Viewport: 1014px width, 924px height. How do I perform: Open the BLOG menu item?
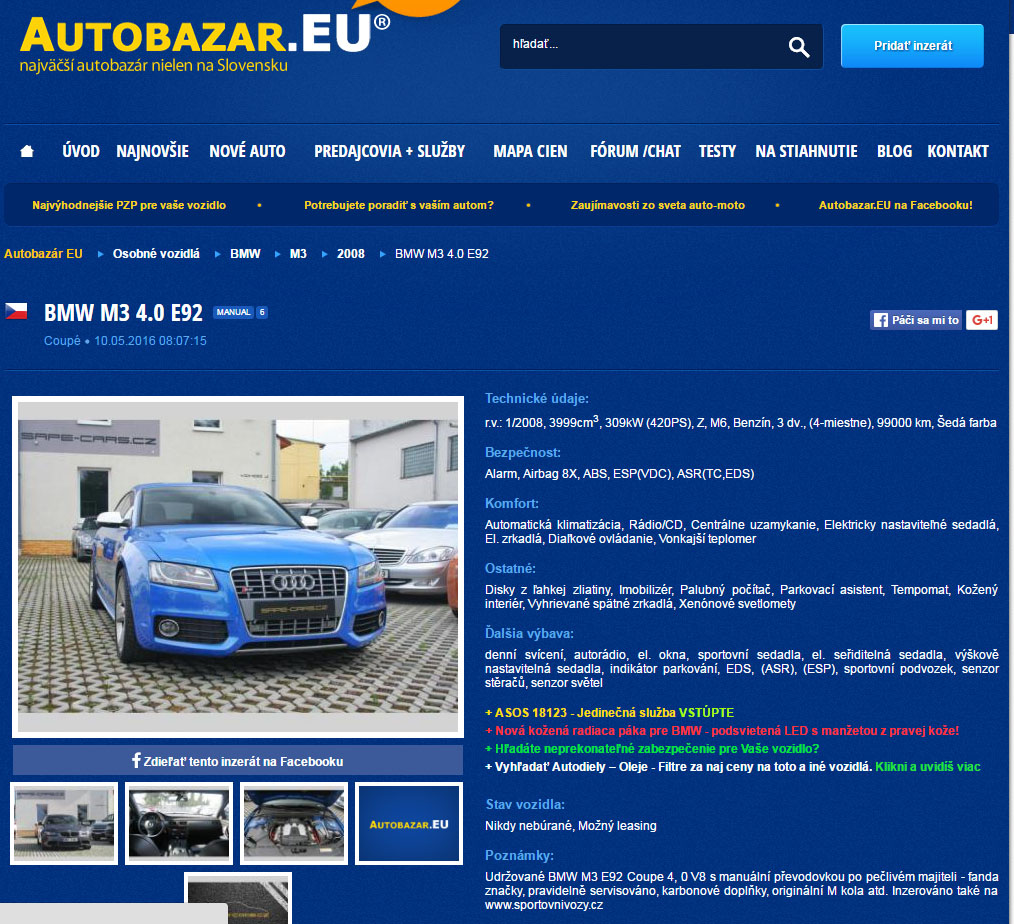[894, 151]
